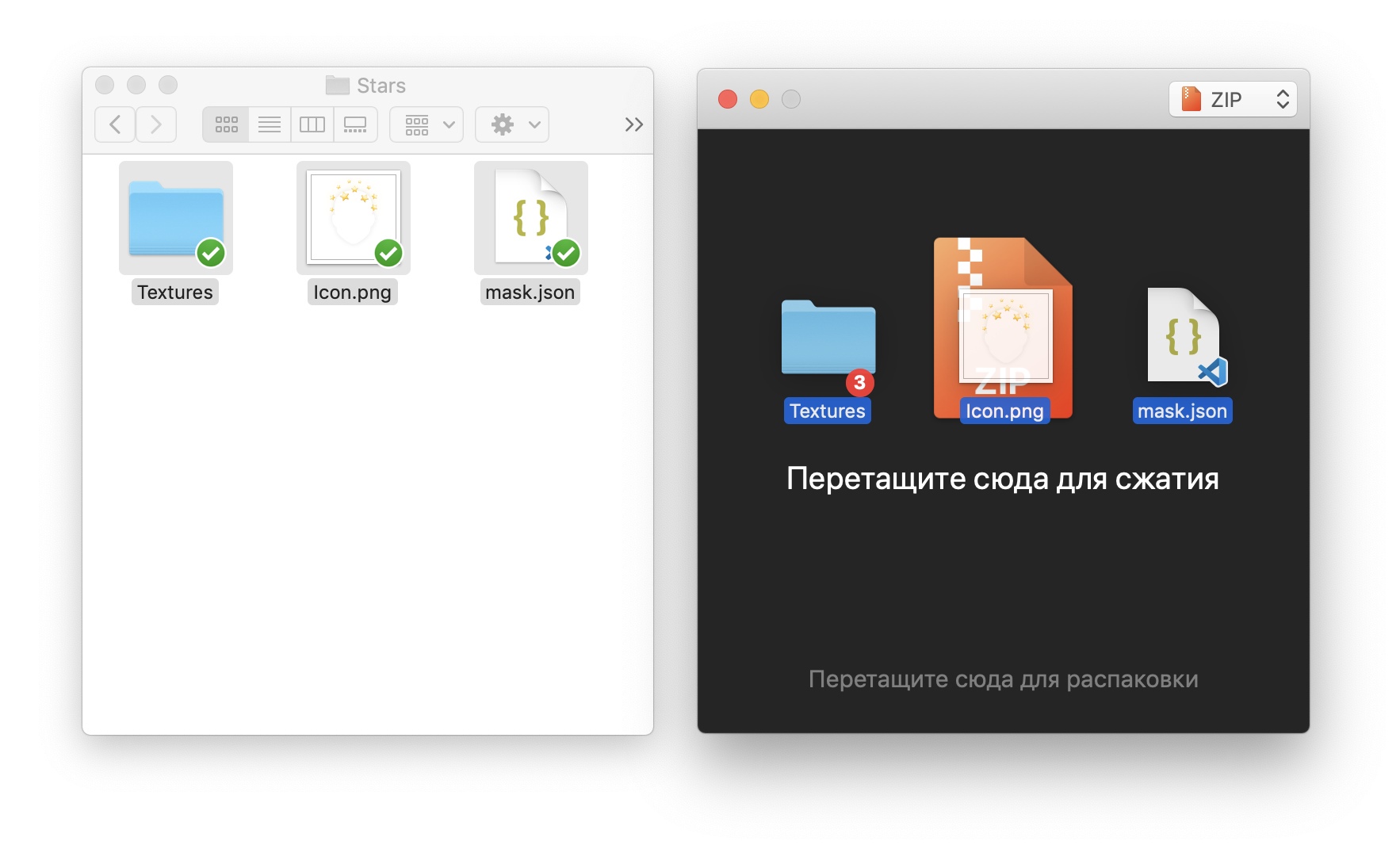Click the Stars folder icon in the title bar
The height and width of the screenshot is (868, 1400).
pos(336,85)
